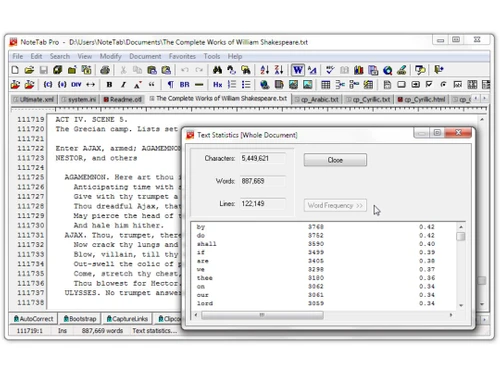Open the Search menu
The width and height of the screenshot is (500, 375).
tap(60, 56)
